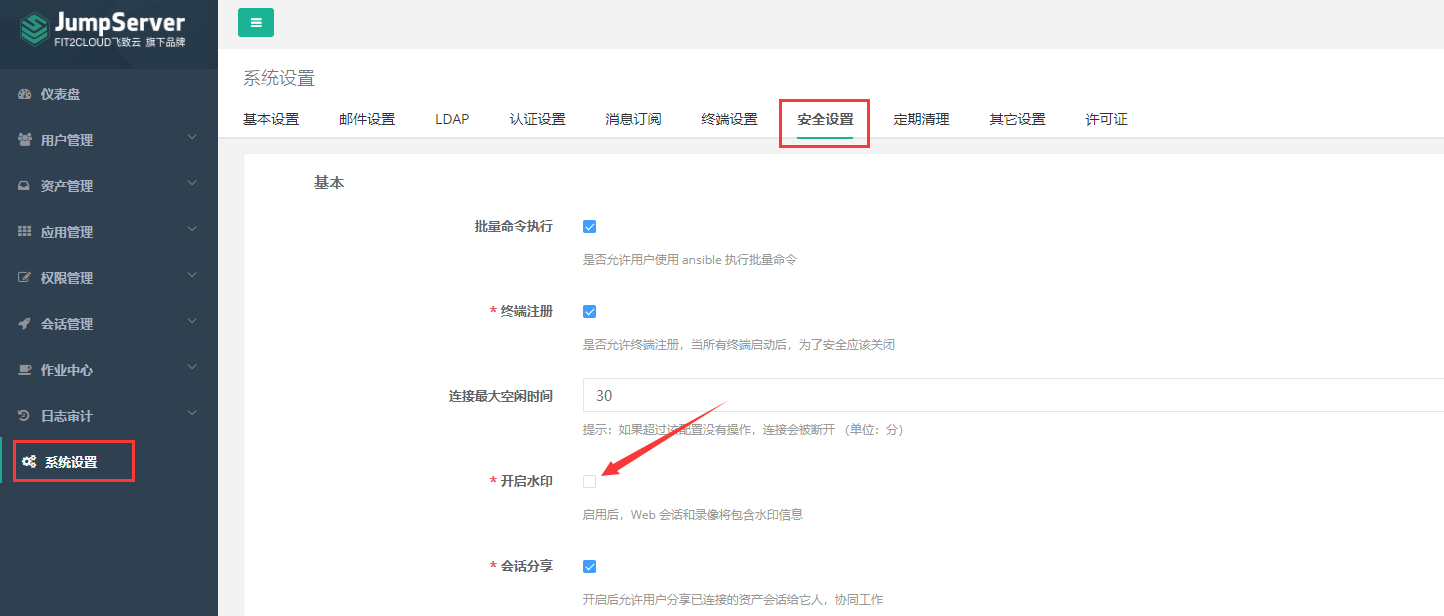This screenshot has height=616, width=1444.
Task: Open the 定期清理 settings page
Action: pyautogui.click(x=921, y=118)
